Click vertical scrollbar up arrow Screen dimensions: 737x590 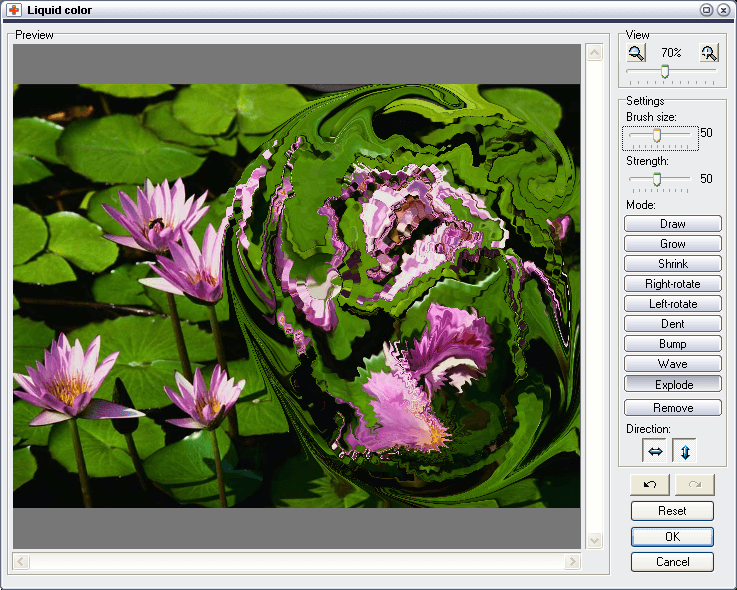595,52
